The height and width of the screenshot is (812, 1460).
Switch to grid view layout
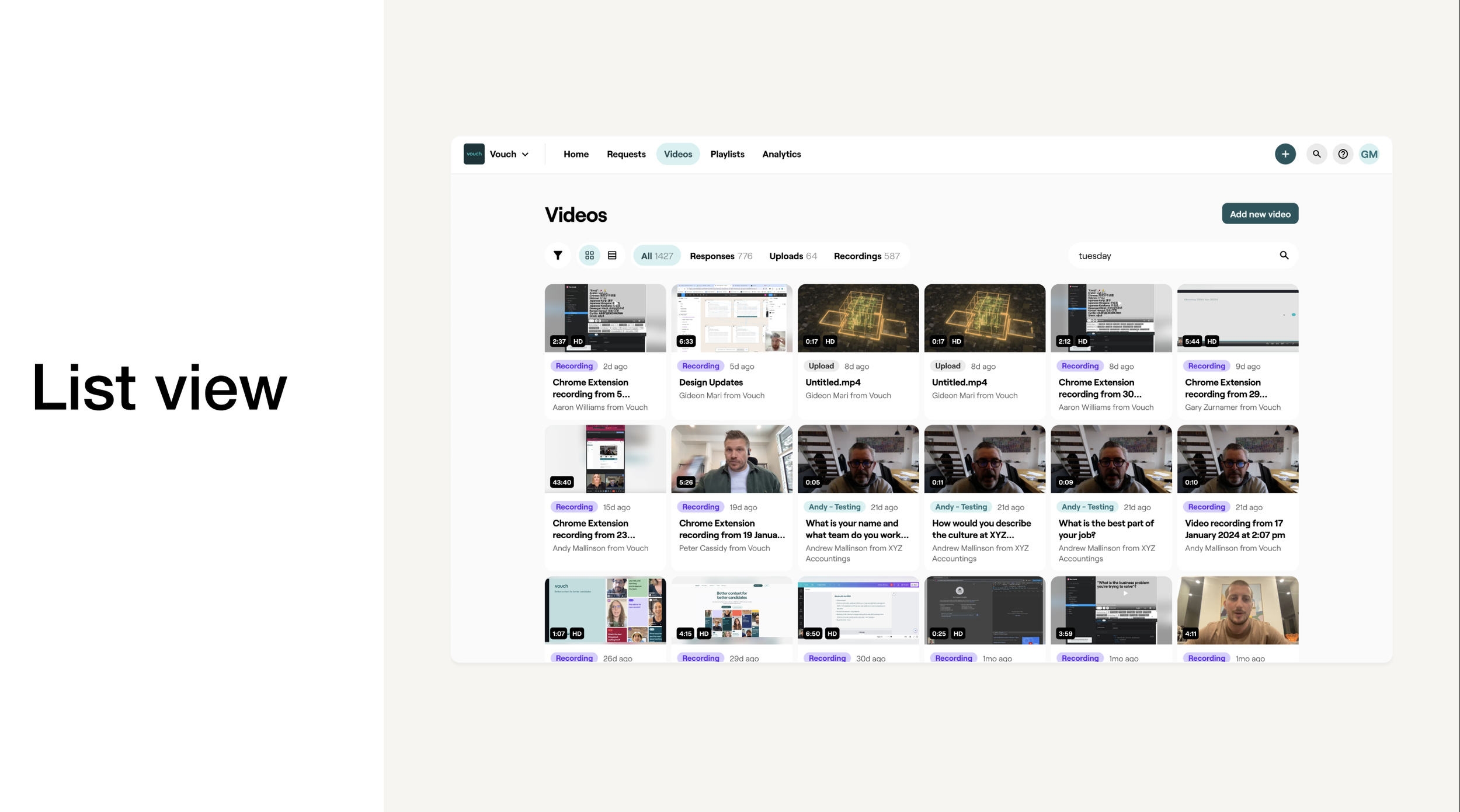click(589, 256)
